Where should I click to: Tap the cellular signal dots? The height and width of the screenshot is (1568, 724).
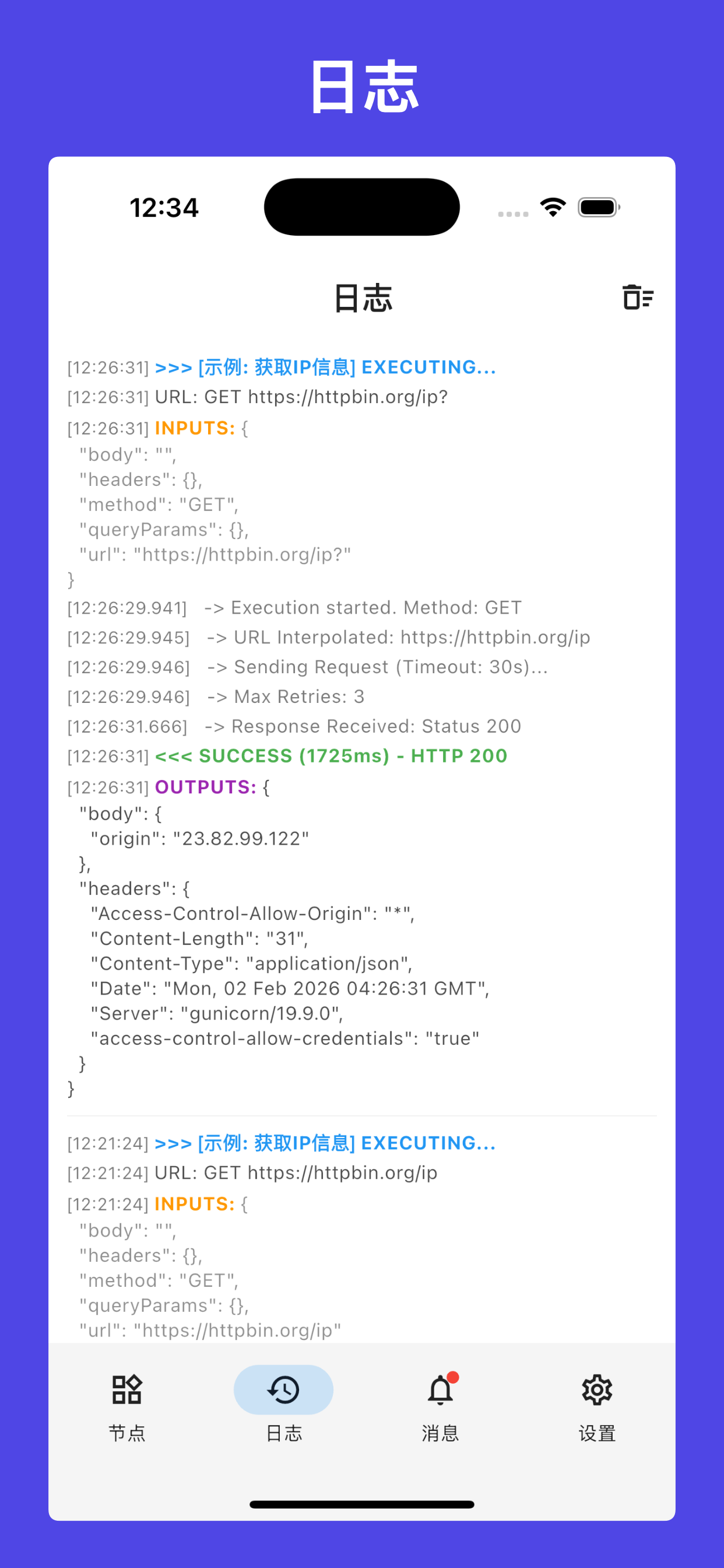[513, 213]
